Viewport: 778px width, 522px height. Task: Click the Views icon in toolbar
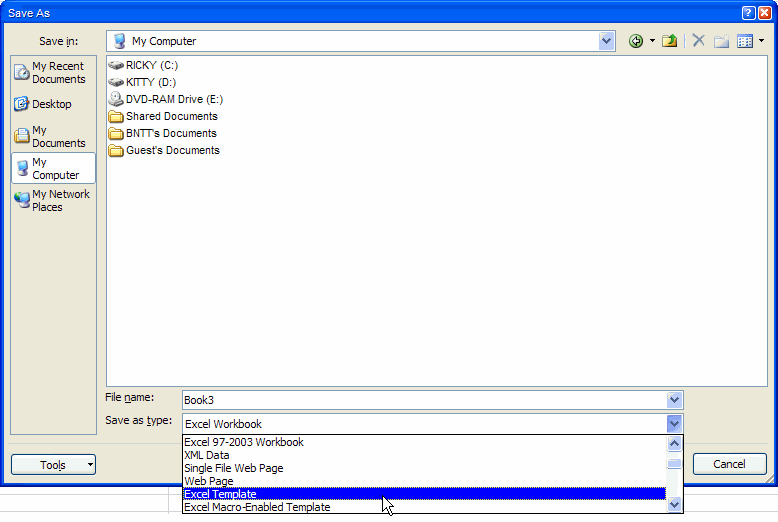tap(745, 41)
